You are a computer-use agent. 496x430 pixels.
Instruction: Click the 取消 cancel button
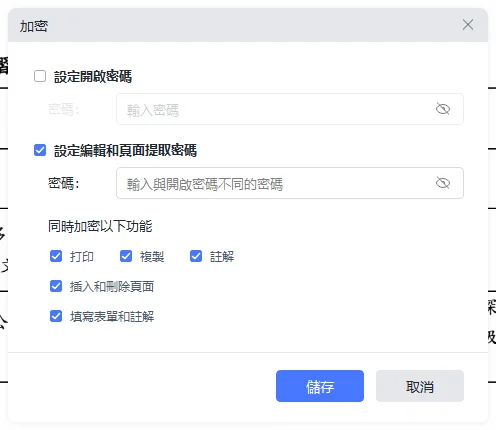(x=420, y=386)
